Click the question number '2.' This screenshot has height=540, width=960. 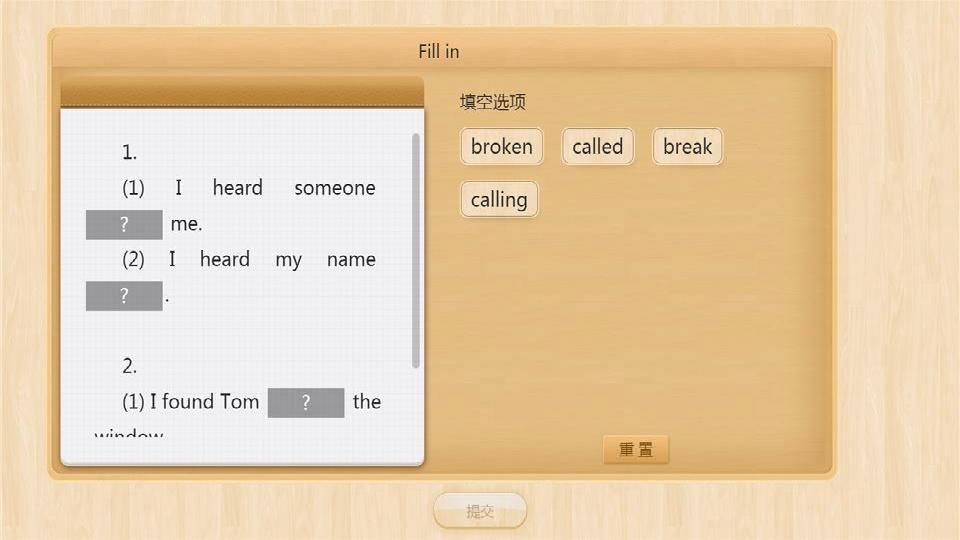click(x=129, y=366)
